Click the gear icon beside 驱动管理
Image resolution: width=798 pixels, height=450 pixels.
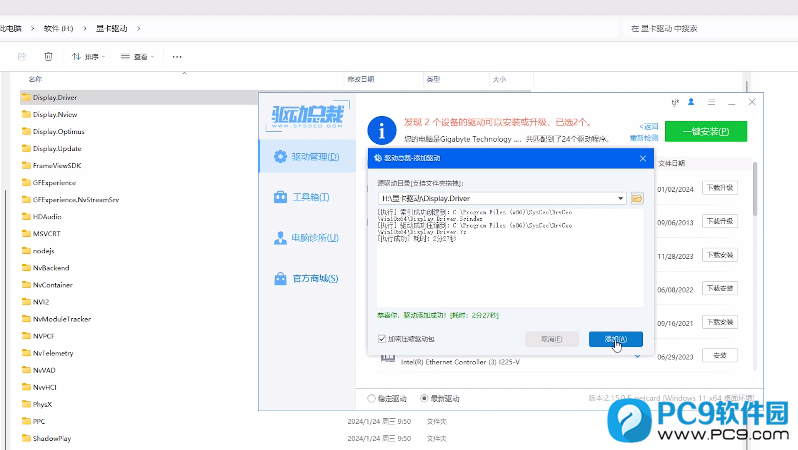pos(280,156)
